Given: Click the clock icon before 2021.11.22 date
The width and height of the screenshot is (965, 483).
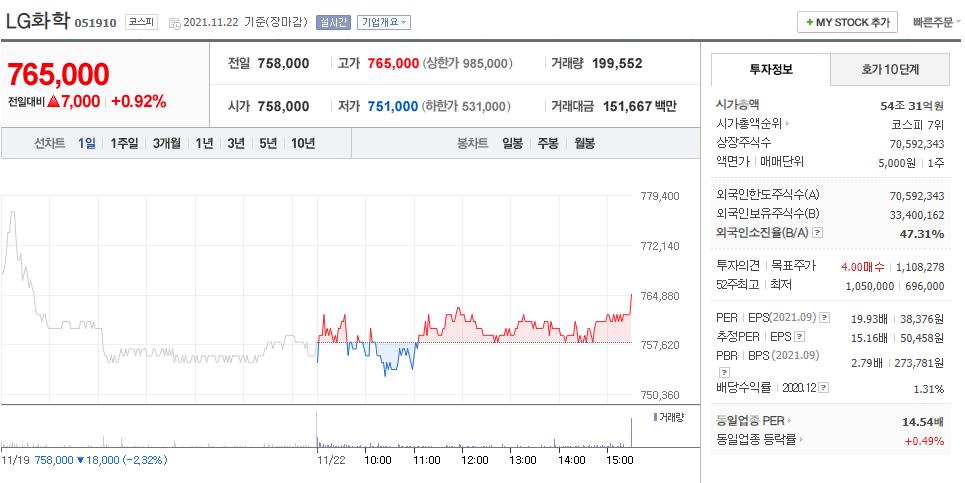Looking at the screenshot, I should click(x=174, y=23).
